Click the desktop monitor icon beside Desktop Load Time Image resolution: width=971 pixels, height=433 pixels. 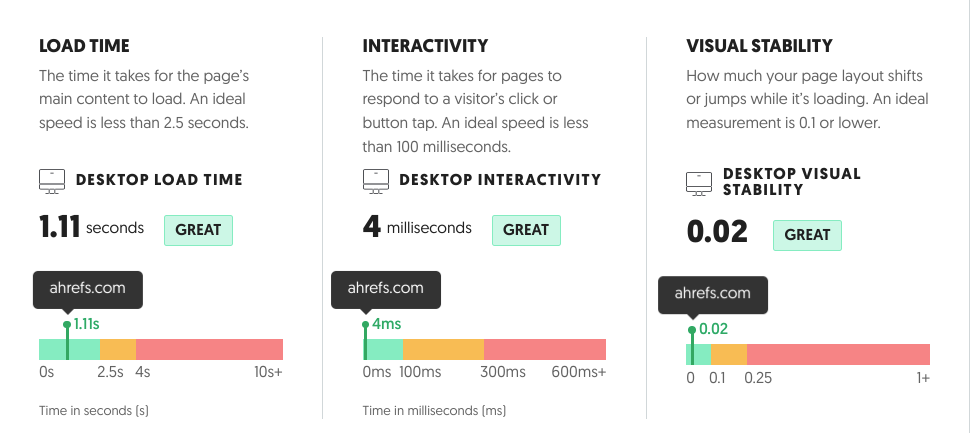[52, 181]
